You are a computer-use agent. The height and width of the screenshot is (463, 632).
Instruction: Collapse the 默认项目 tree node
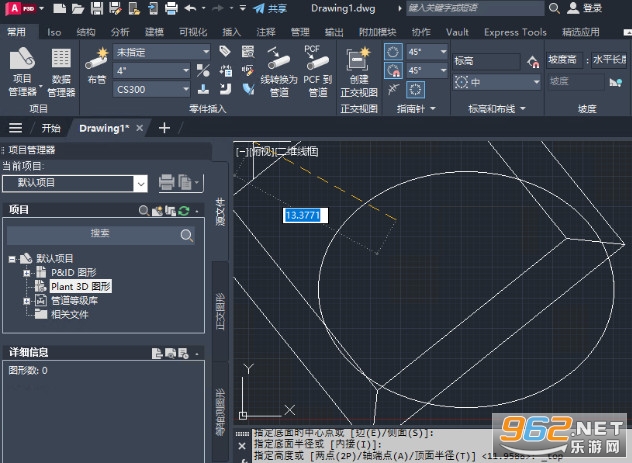click(12, 259)
